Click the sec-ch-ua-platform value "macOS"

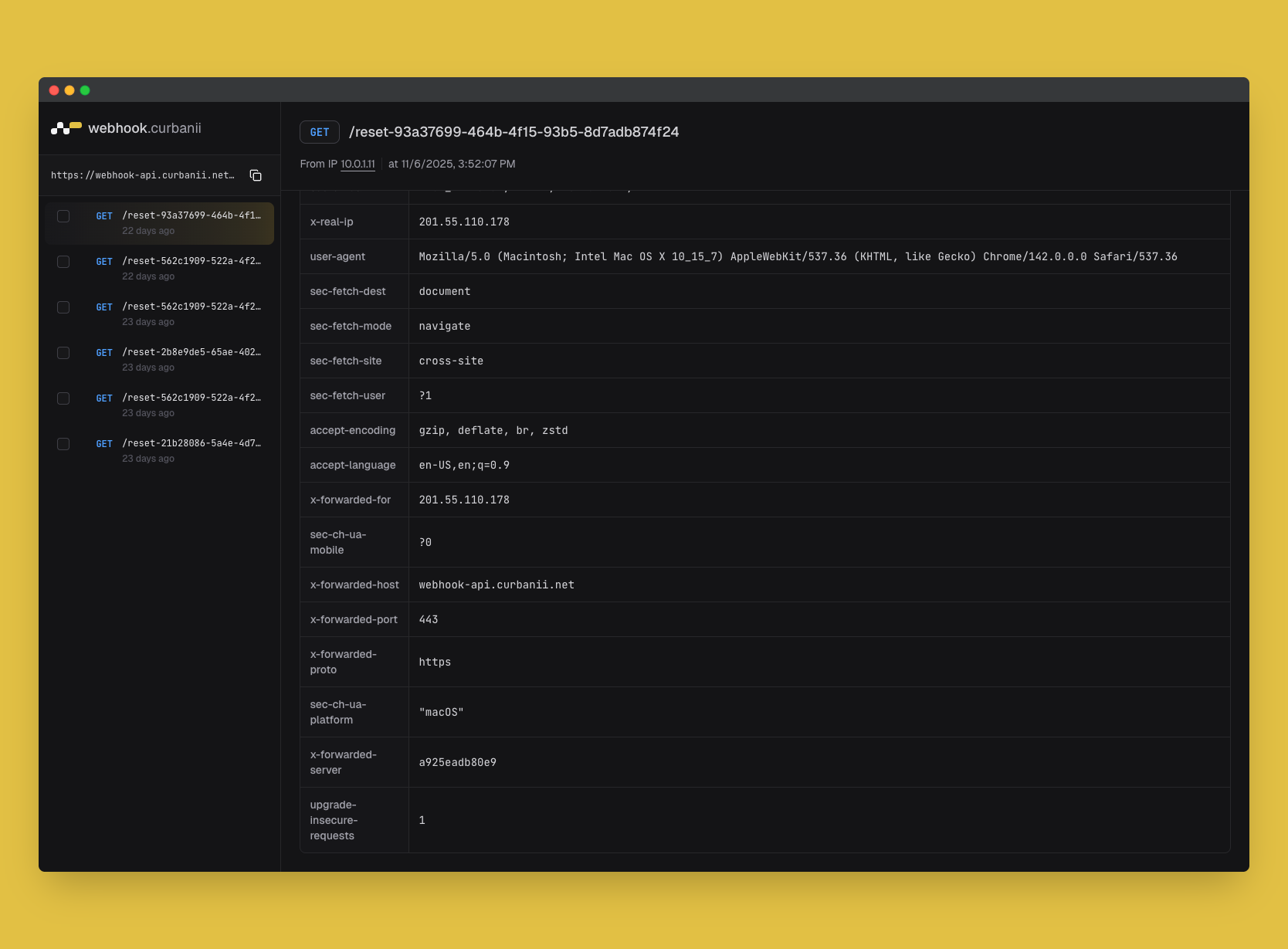tap(441, 712)
